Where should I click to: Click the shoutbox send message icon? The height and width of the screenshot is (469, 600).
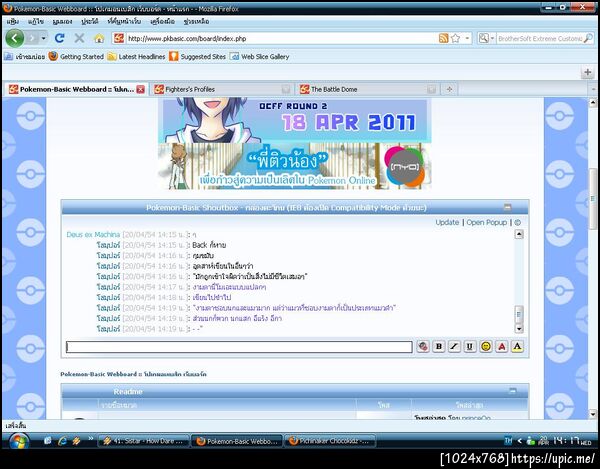pos(422,347)
